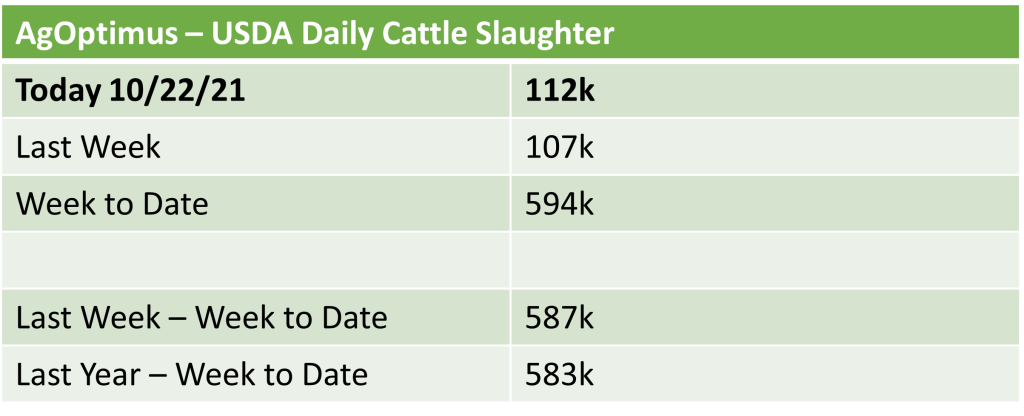
Task: Click the "10/22/21" date text
Action: [170, 92]
